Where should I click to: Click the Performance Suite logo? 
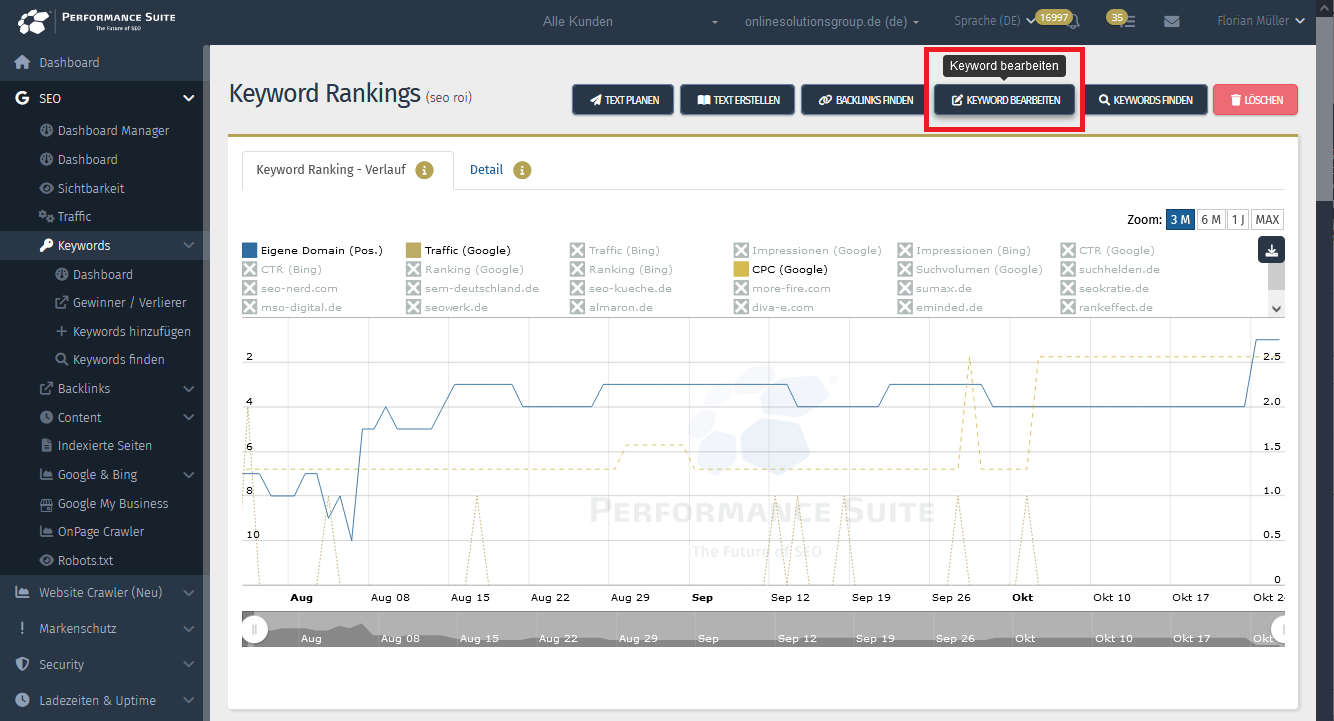97,21
